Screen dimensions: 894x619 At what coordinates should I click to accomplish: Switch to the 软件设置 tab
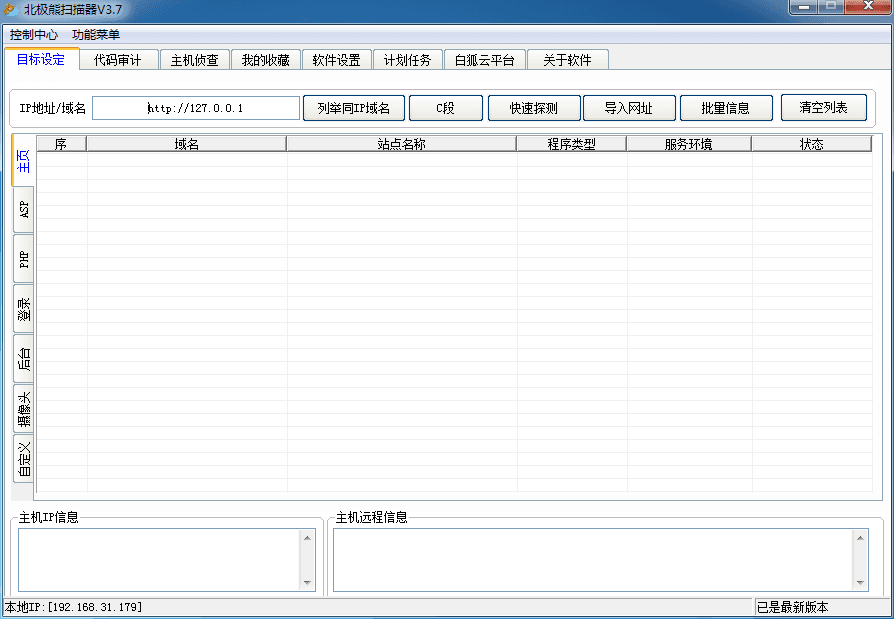[336, 60]
